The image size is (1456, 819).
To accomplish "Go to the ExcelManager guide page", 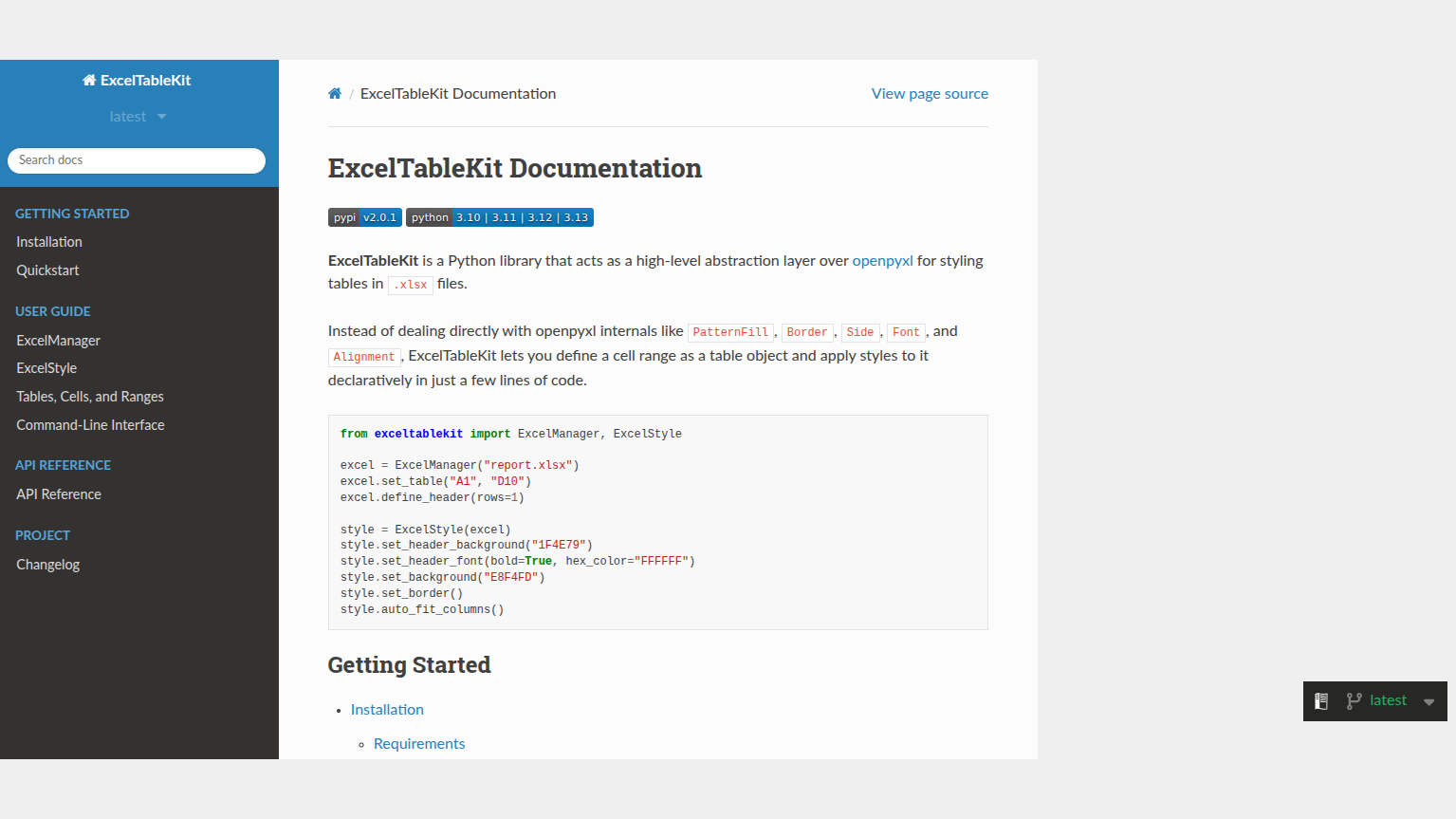I will [58, 341].
